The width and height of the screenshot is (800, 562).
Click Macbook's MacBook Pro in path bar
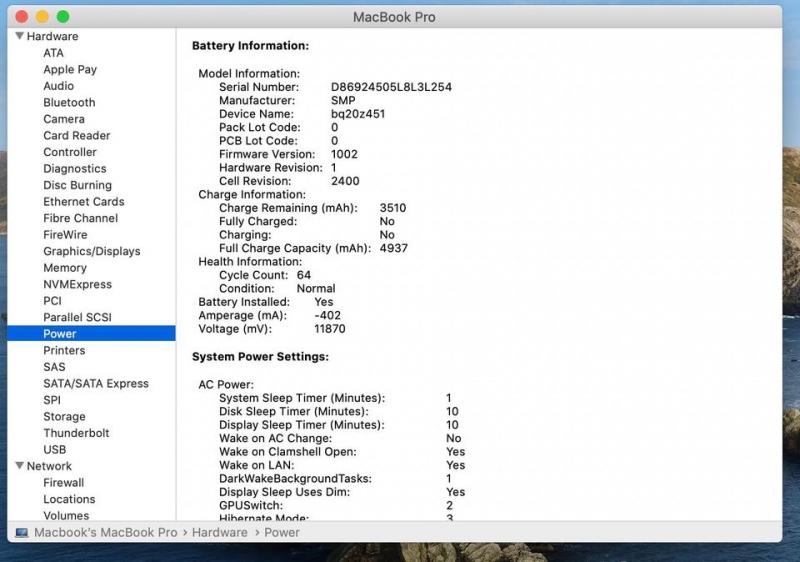[105, 533]
